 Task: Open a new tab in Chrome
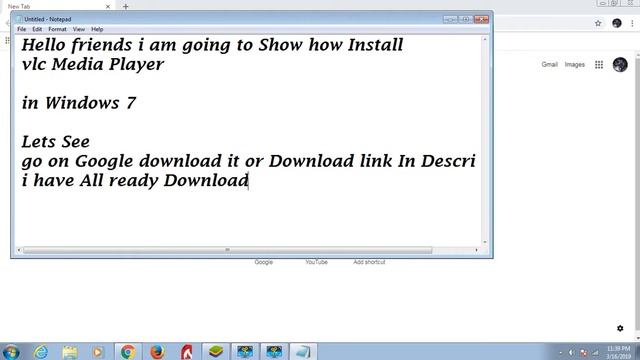126,7
